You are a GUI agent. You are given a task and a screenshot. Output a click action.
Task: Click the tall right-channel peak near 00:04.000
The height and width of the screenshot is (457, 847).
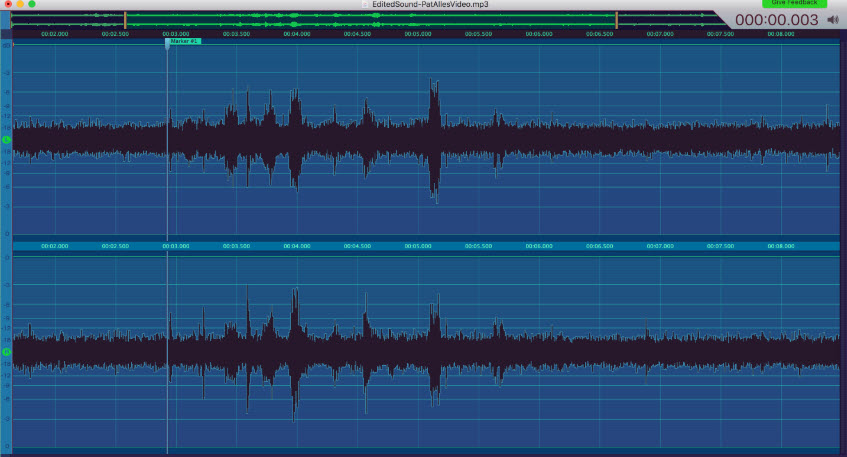[295, 354]
